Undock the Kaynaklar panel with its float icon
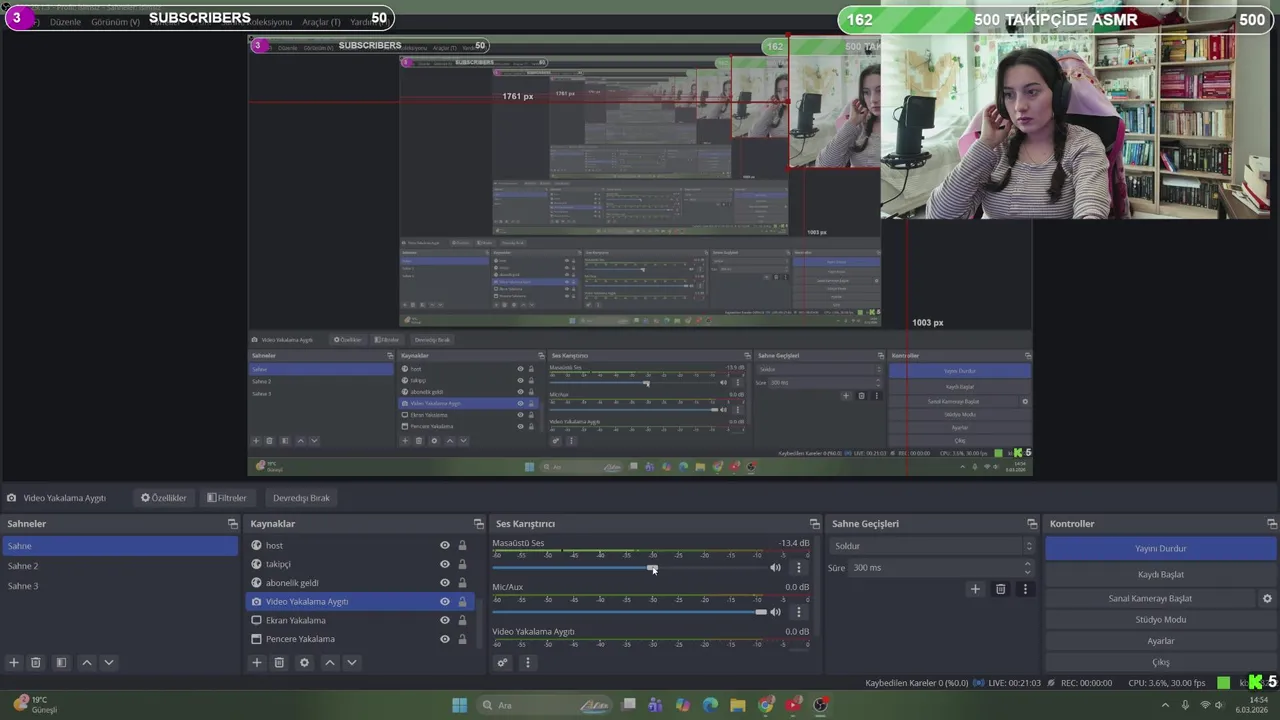The height and width of the screenshot is (720, 1280). (478, 524)
